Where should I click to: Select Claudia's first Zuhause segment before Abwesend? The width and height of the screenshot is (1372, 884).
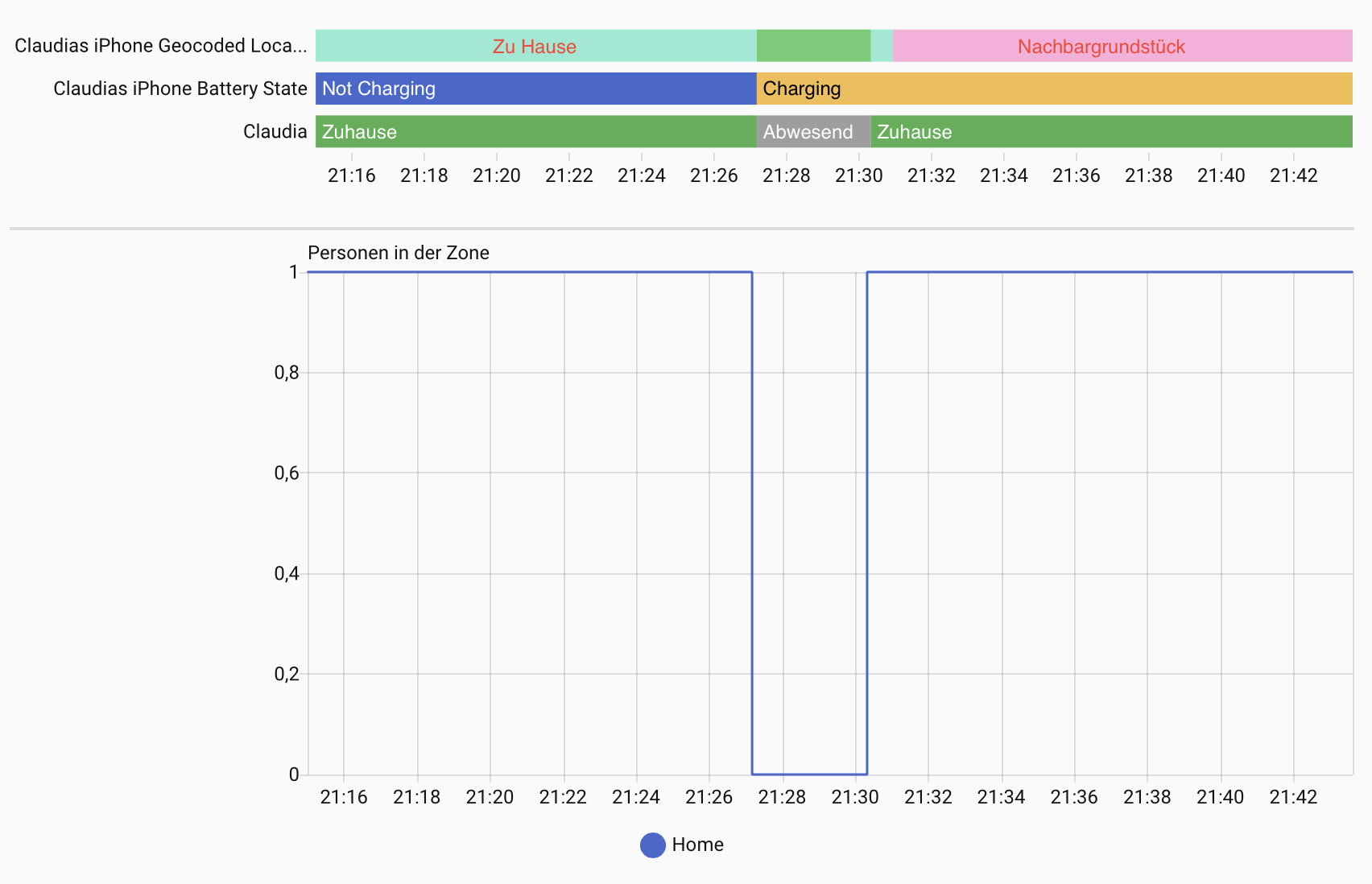point(535,132)
